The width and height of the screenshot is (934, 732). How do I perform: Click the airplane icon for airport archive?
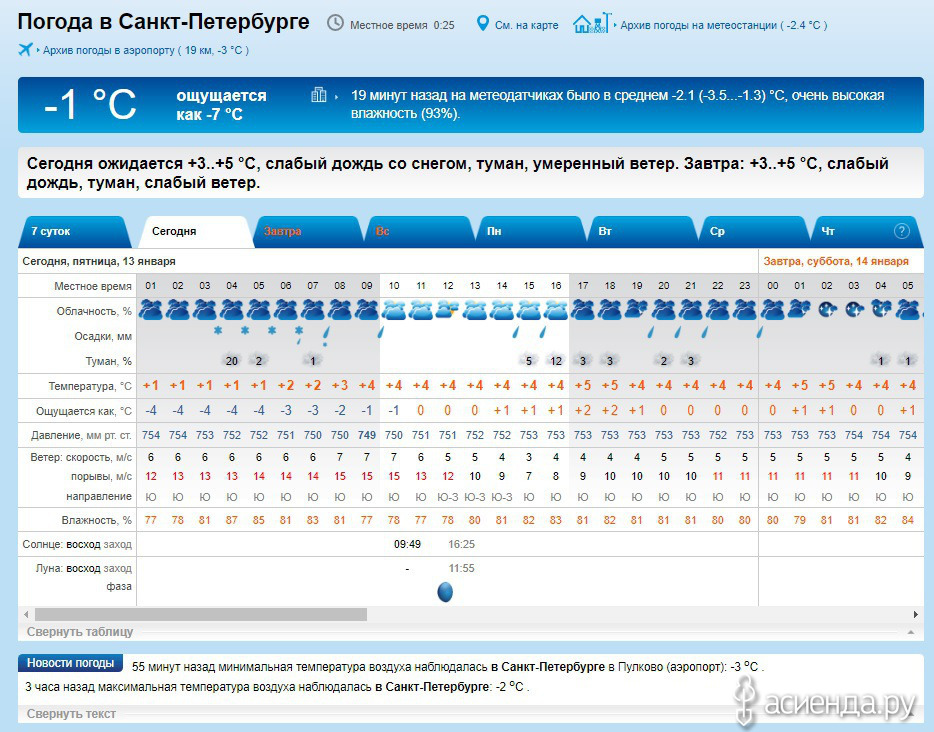[x=25, y=49]
